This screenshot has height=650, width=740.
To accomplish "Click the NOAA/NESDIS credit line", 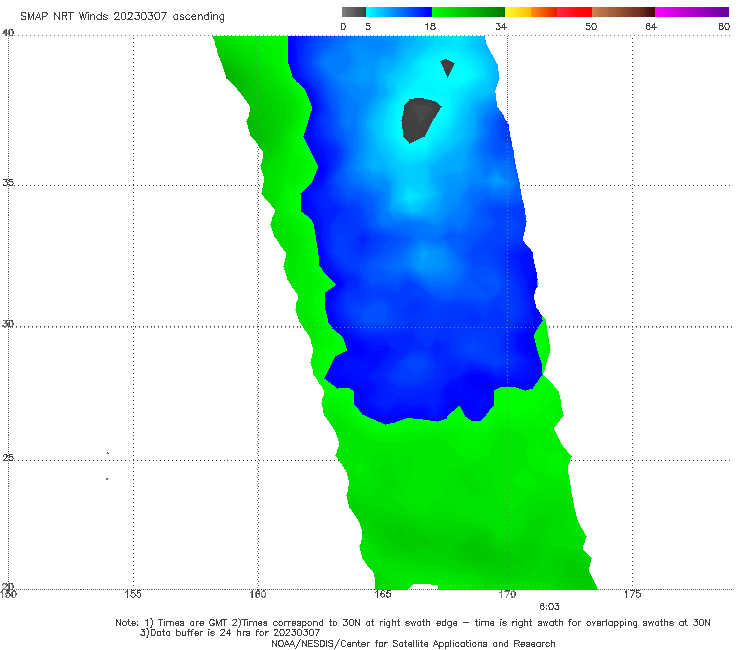I will point(413,644).
